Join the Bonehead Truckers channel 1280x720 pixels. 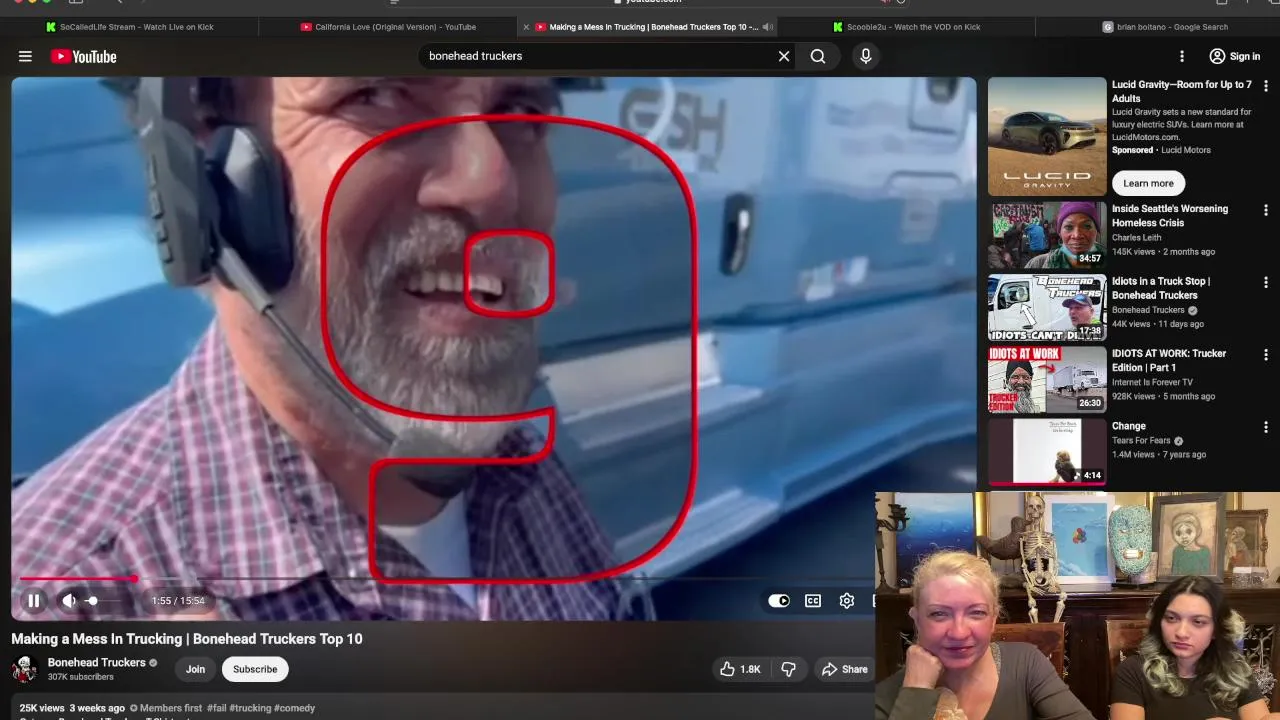point(195,669)
